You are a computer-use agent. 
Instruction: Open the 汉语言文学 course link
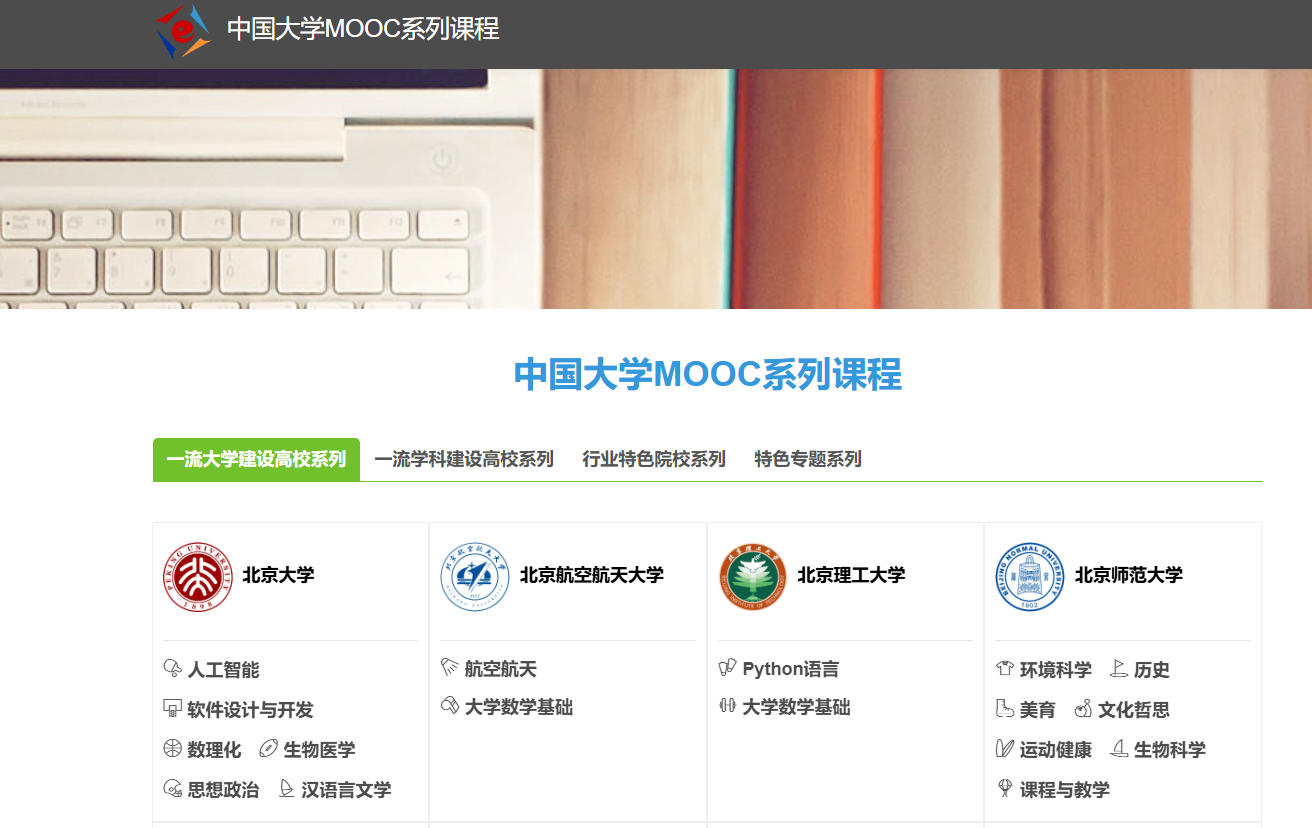coord(346,789)
